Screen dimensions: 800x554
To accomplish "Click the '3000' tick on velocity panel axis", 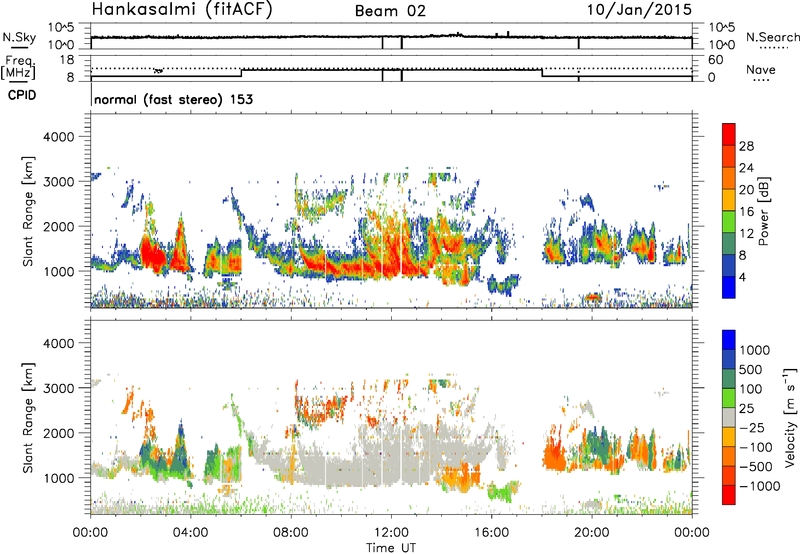I will coord(58,388).
